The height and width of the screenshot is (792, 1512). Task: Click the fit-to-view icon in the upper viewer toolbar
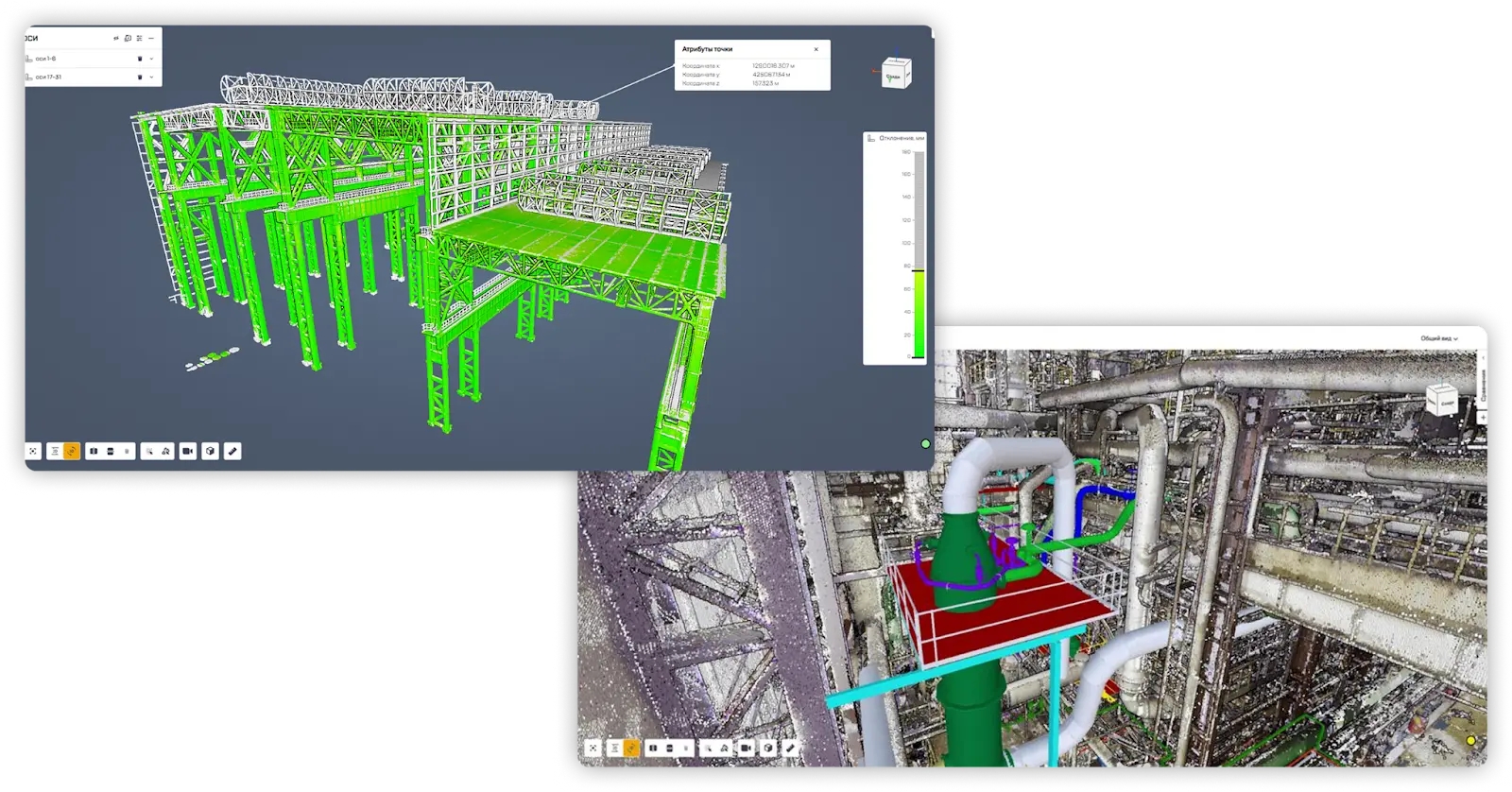[x=33, y=452]
